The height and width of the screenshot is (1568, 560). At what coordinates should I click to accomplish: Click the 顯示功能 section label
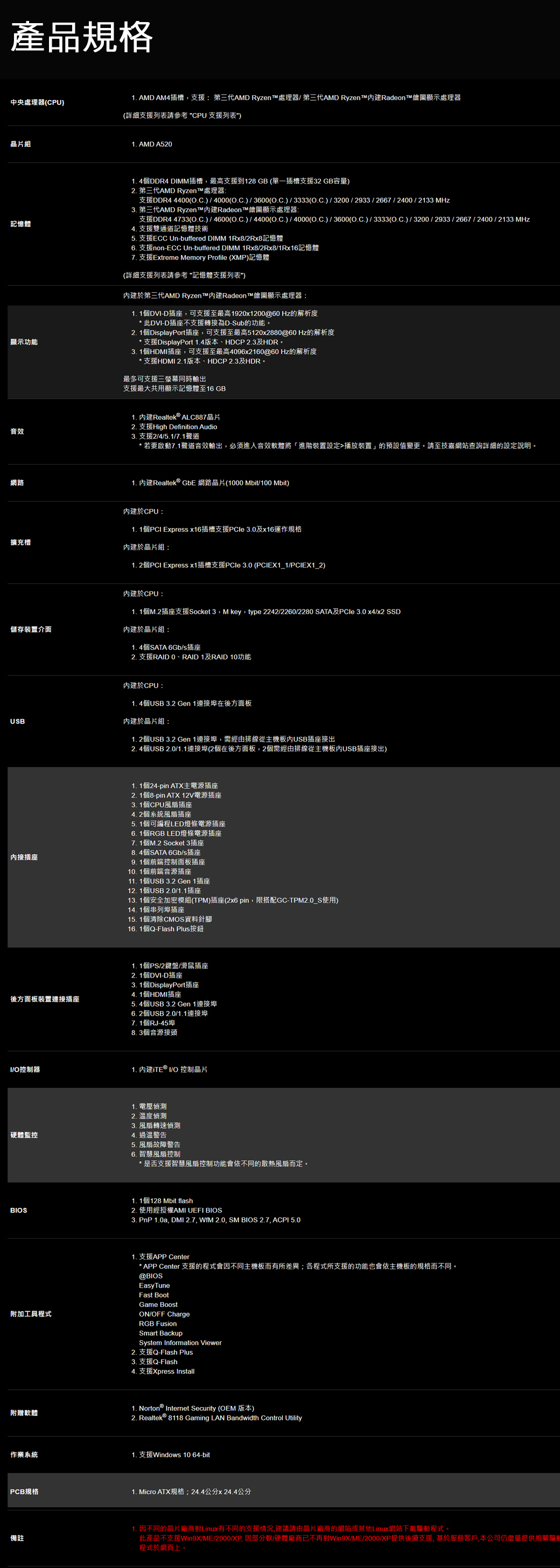tap(24, 342)
